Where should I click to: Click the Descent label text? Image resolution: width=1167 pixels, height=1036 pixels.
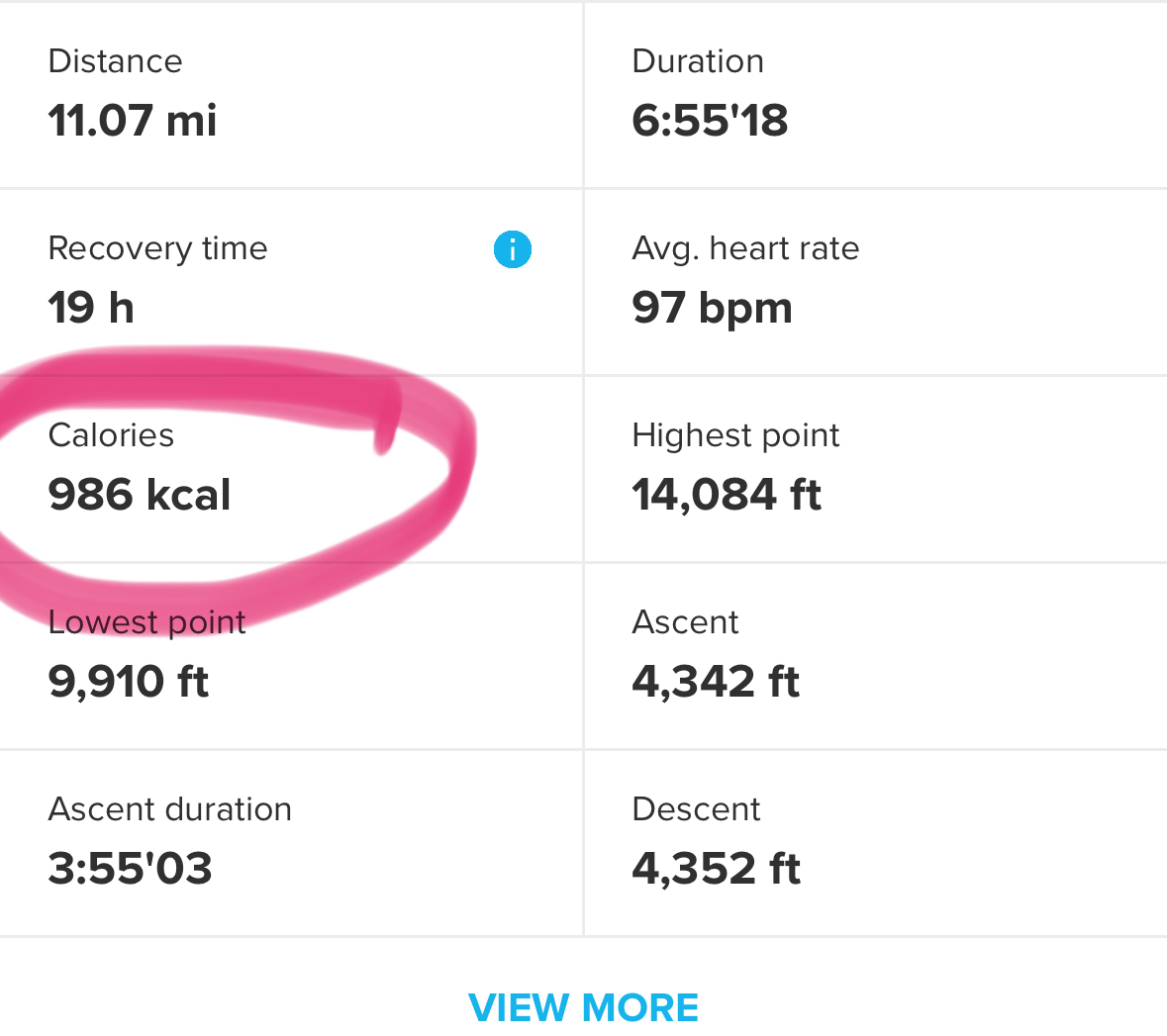click(696, 809)
